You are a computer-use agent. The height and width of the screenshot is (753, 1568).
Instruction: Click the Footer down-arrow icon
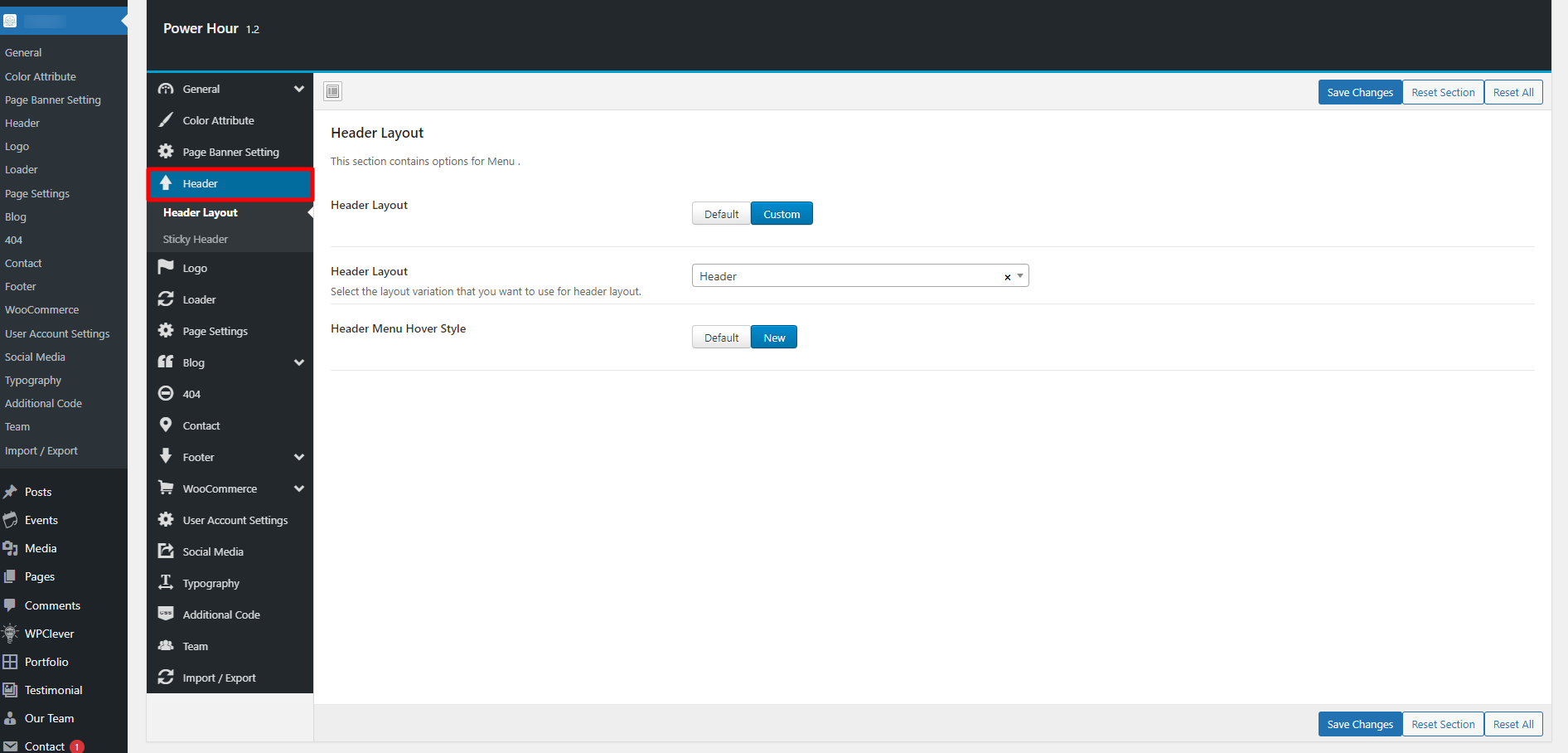(x=166, y=456)
